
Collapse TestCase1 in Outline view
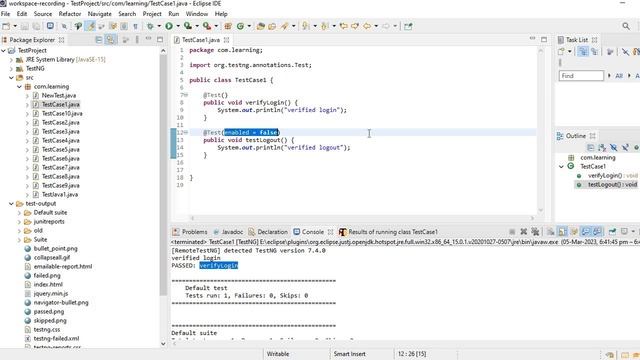pyautogui.click(x=562, y=167)
